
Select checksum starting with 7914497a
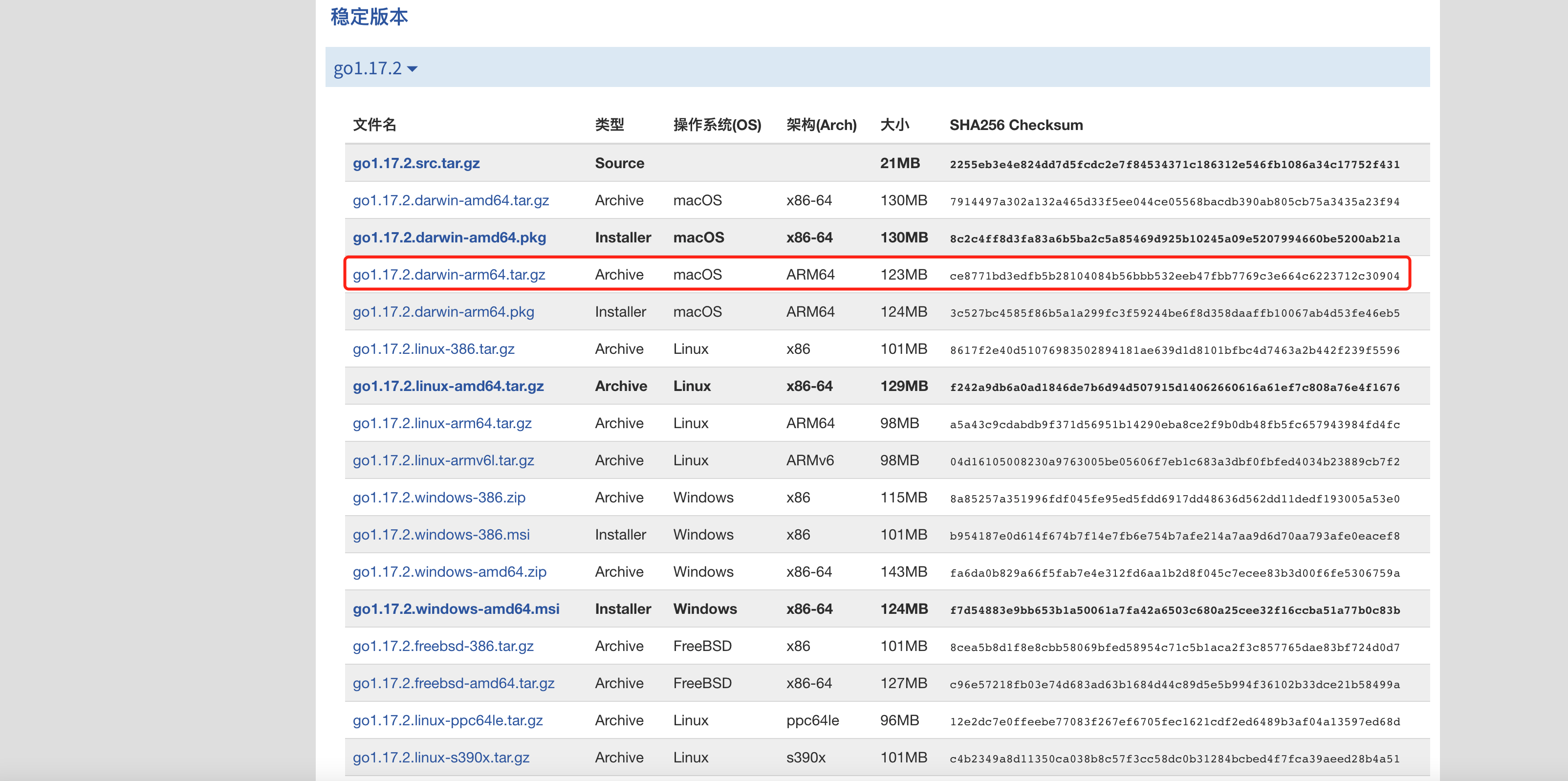1174,201
